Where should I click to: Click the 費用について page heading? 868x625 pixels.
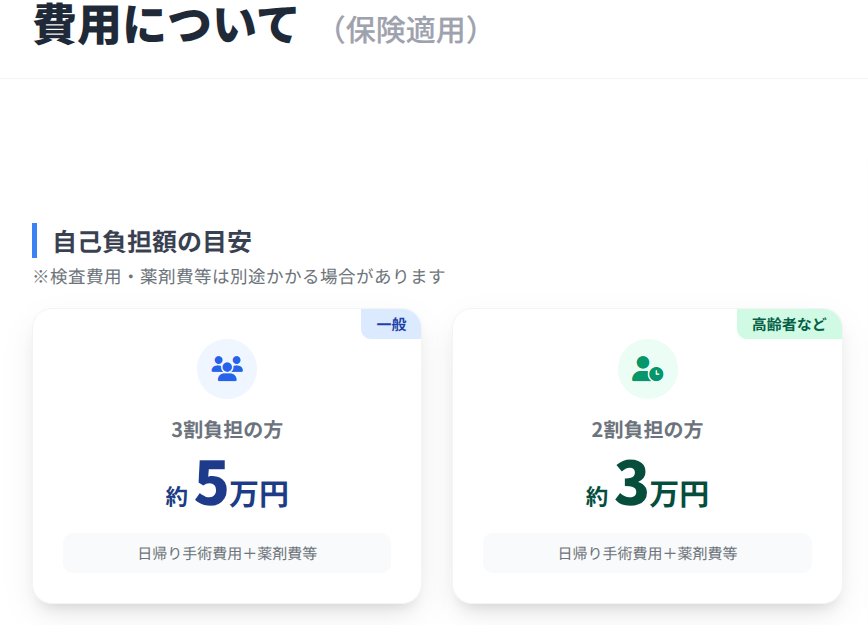click(165, 25)
